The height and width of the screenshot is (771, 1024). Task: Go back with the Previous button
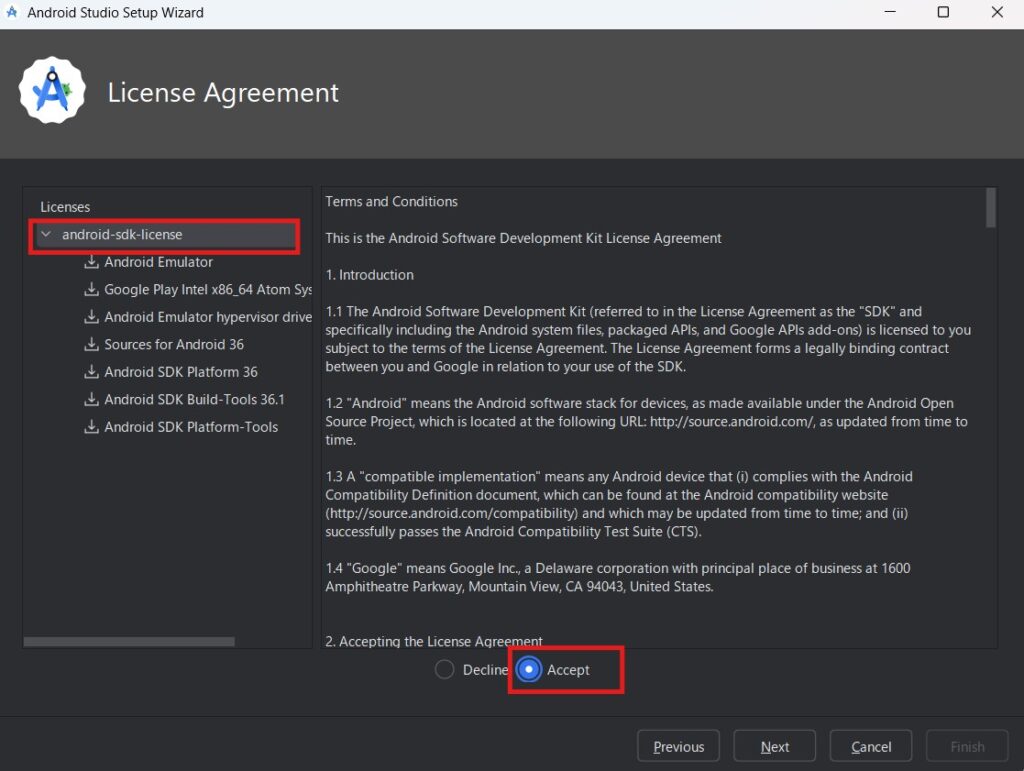pyautogui.click(x=679, y=747)
